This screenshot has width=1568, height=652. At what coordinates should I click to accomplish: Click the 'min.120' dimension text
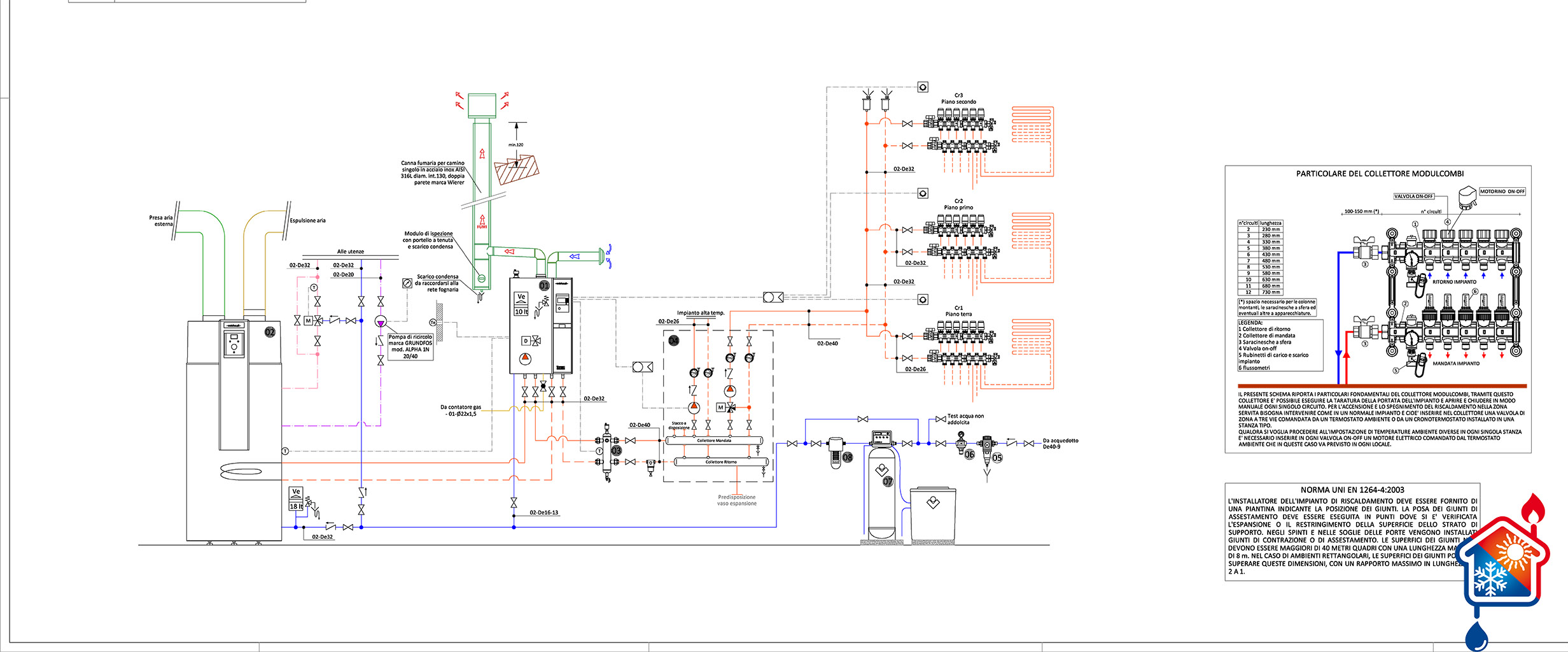[516, 145]
